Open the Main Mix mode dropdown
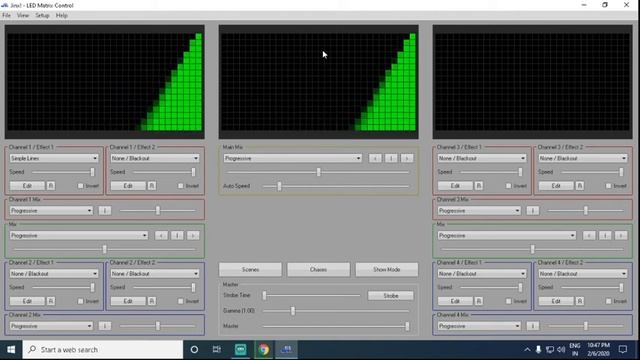 tap(292, 158)
